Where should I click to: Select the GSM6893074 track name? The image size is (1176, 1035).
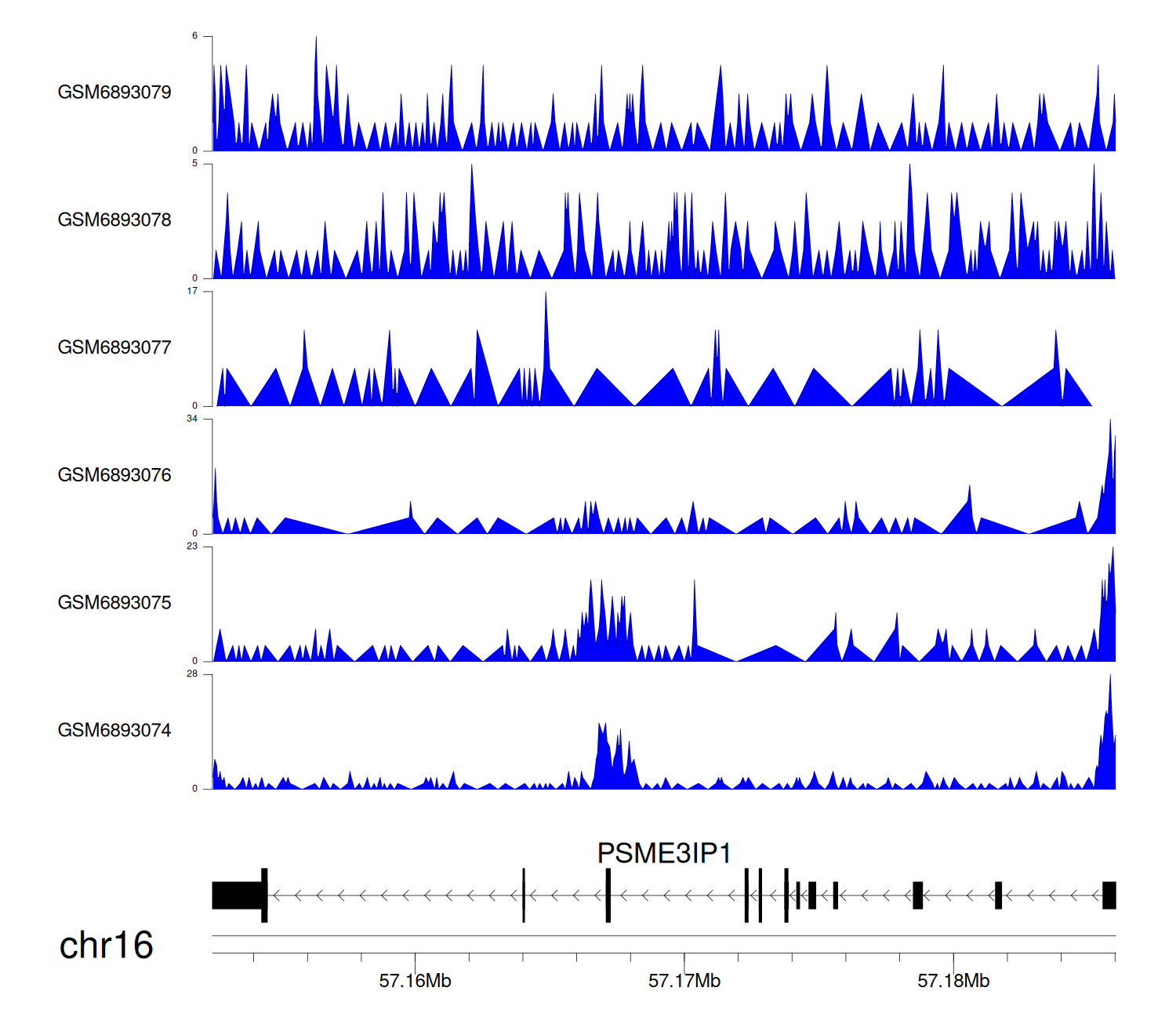click(114, 731)
